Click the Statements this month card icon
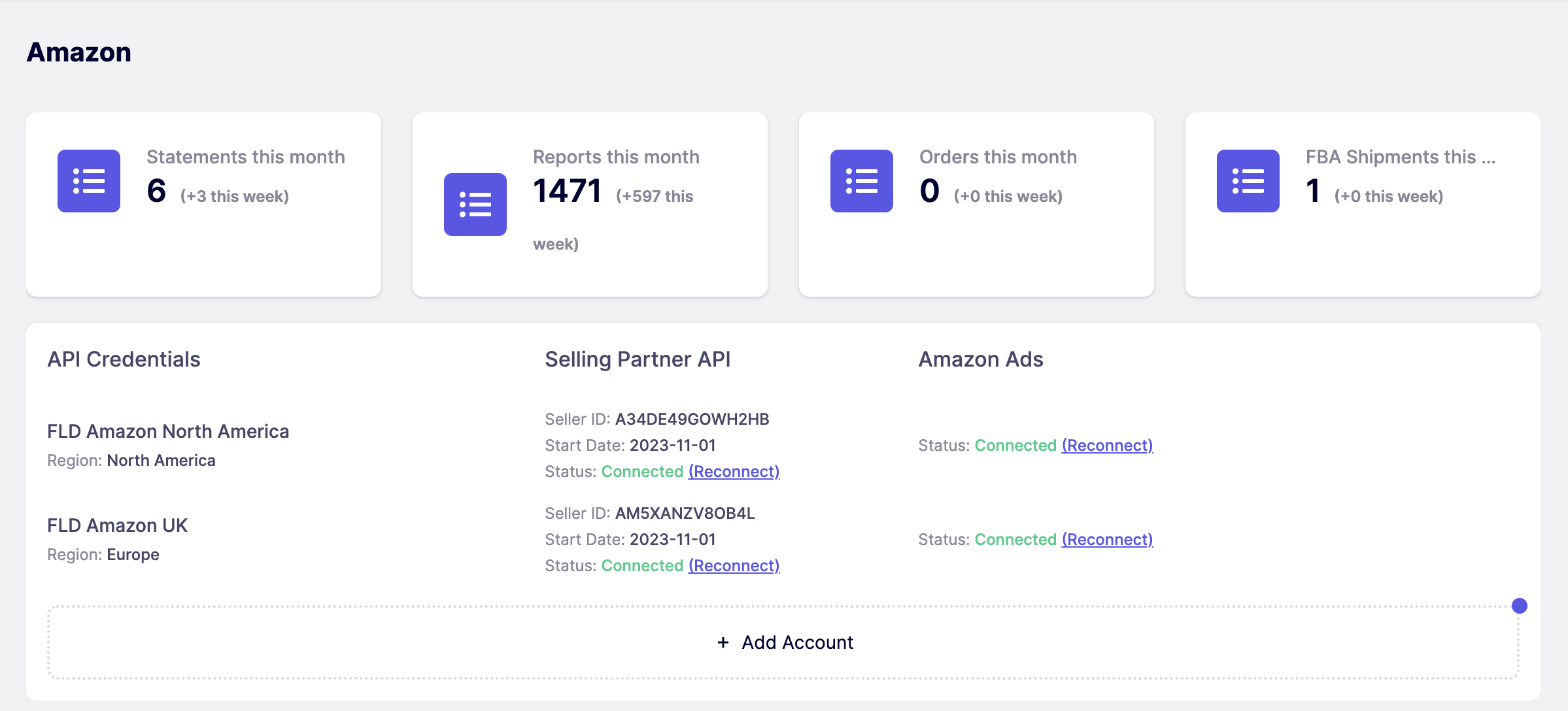1568x711 pixels. pyautogui.click(x=88, y=181)
